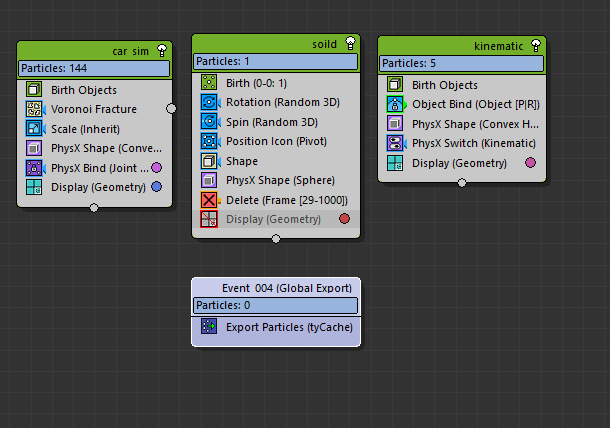Toggle the lightbulb on kinematic event
610x428 pixels.
(x=536, y=46)
